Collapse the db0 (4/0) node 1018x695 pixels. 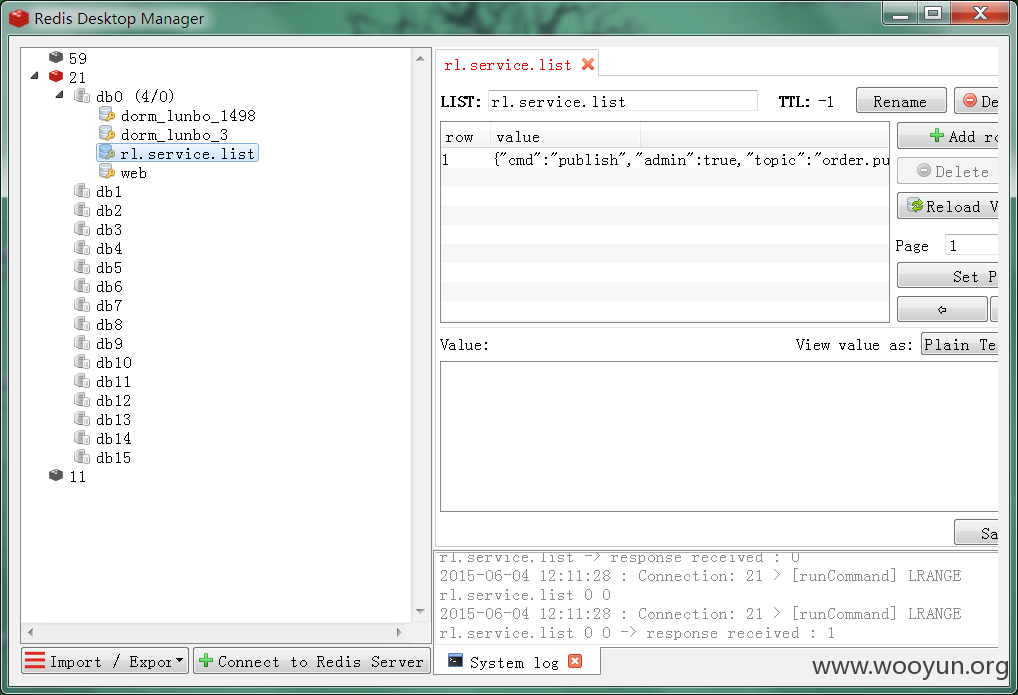(x=60, y=95)
